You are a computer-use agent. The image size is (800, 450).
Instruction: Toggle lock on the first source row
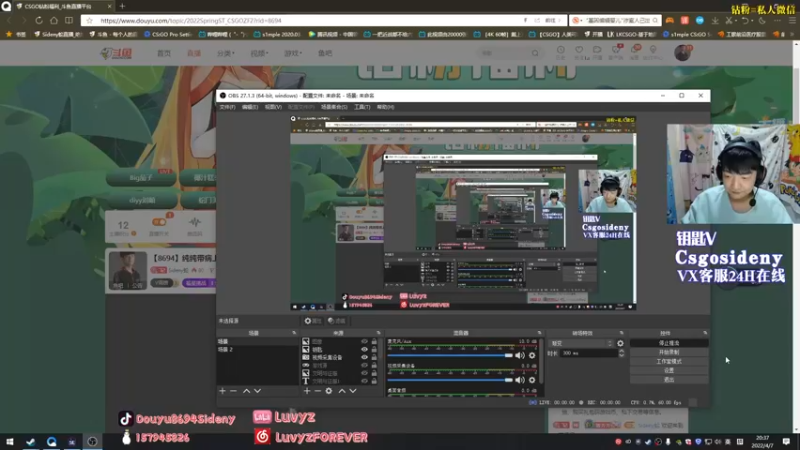[374, 341]
